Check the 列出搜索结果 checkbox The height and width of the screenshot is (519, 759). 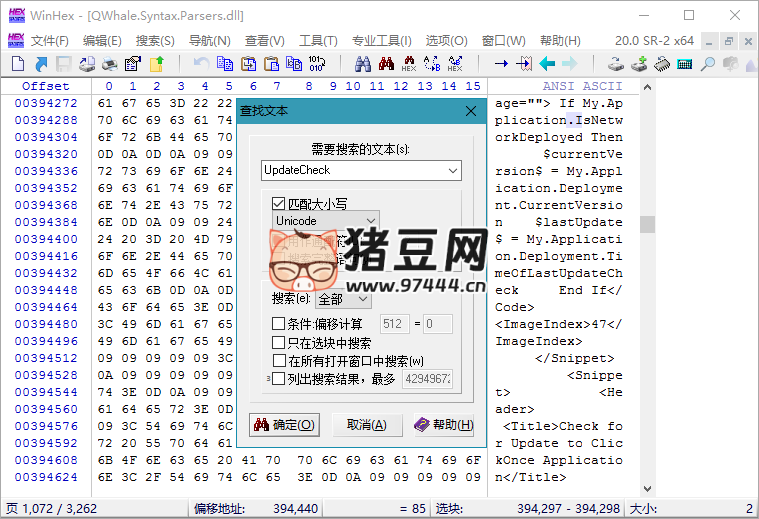tap(278, 378)
